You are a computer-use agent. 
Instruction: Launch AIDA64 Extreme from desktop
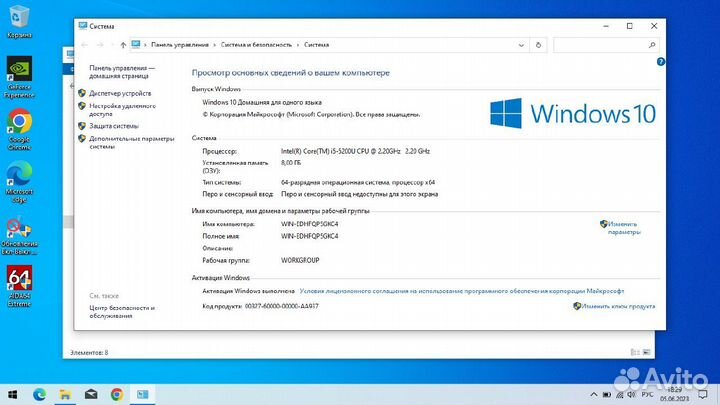point(19,286)
